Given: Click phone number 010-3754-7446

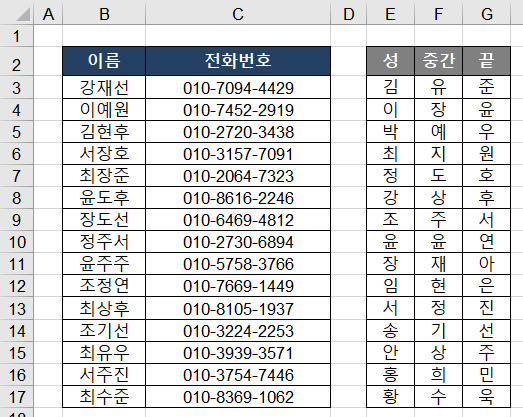Looking at the screenshot, I should (238, 375).
